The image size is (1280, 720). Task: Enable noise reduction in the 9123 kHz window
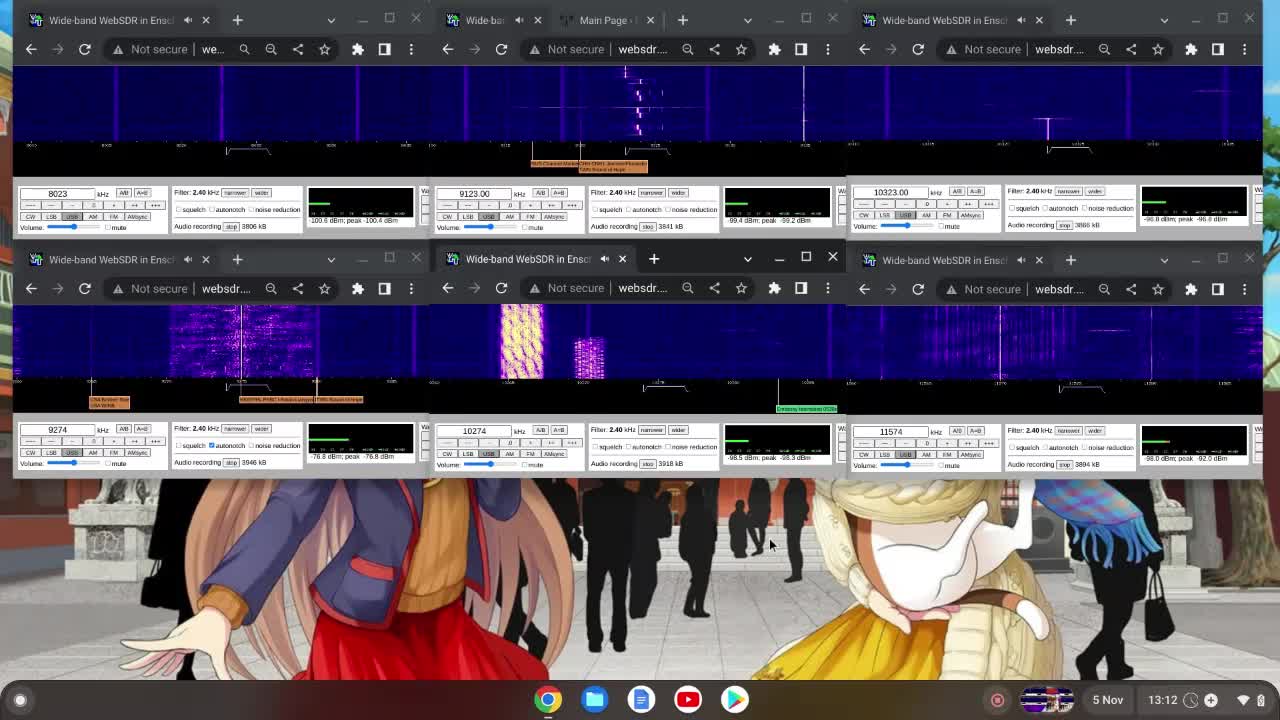669,210
